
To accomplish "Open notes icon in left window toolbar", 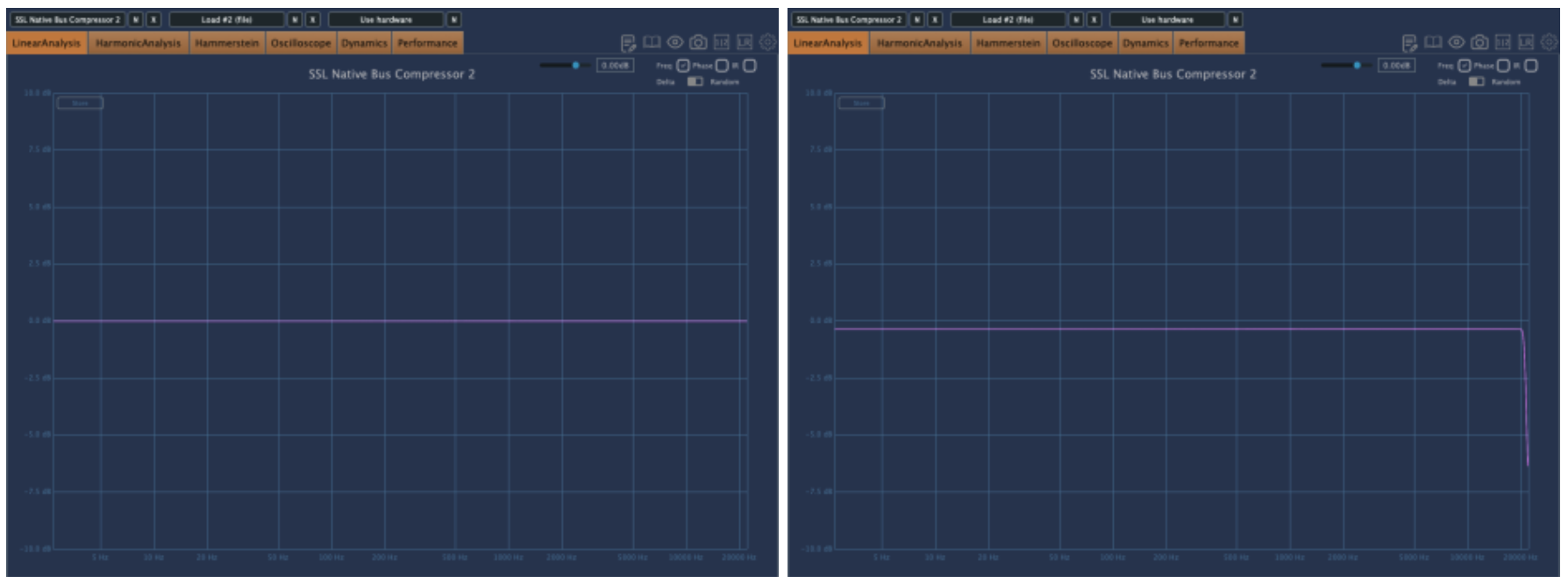I will (628, 43).
